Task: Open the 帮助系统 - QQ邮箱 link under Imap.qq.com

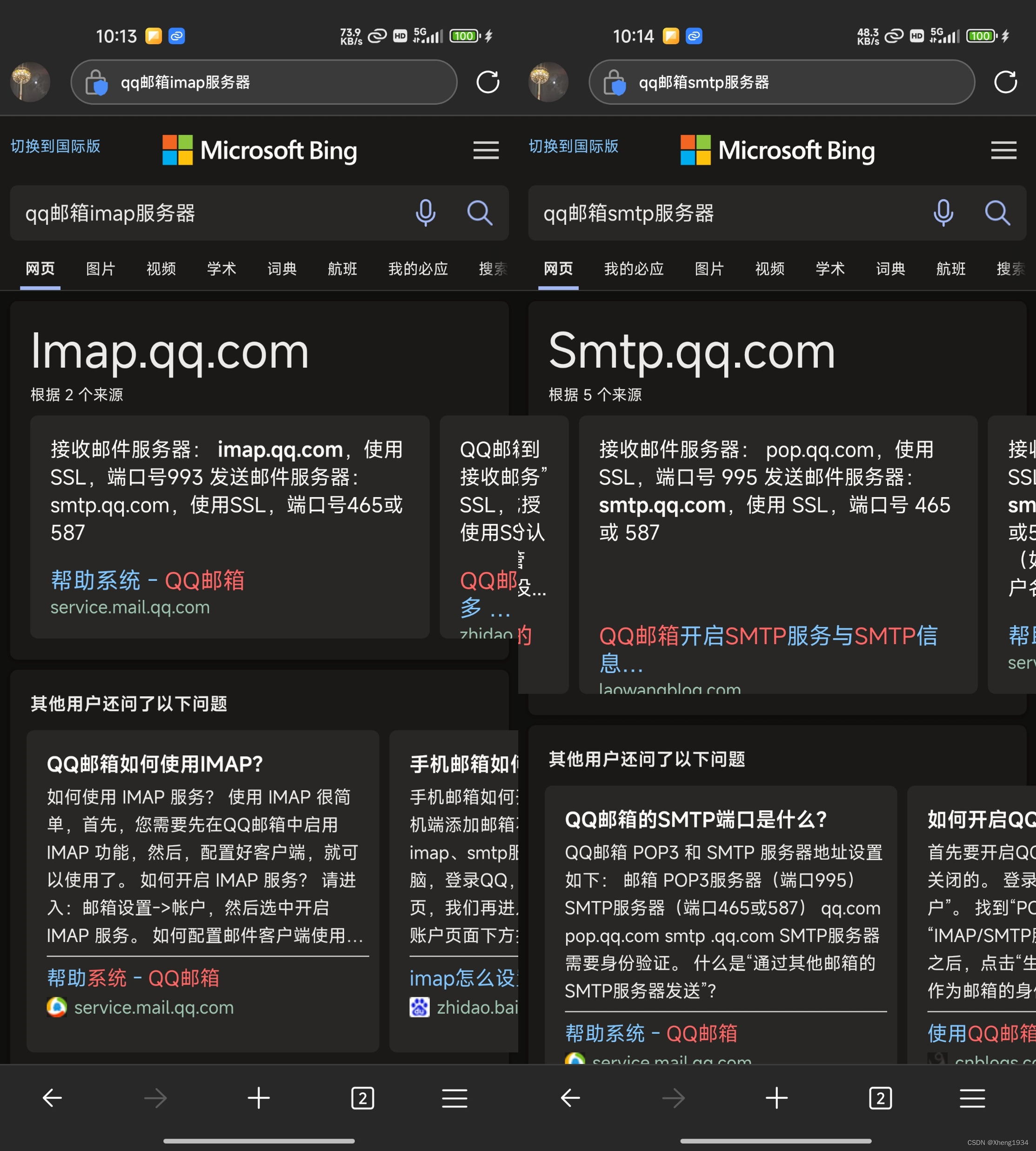Action: click(147, 580)
